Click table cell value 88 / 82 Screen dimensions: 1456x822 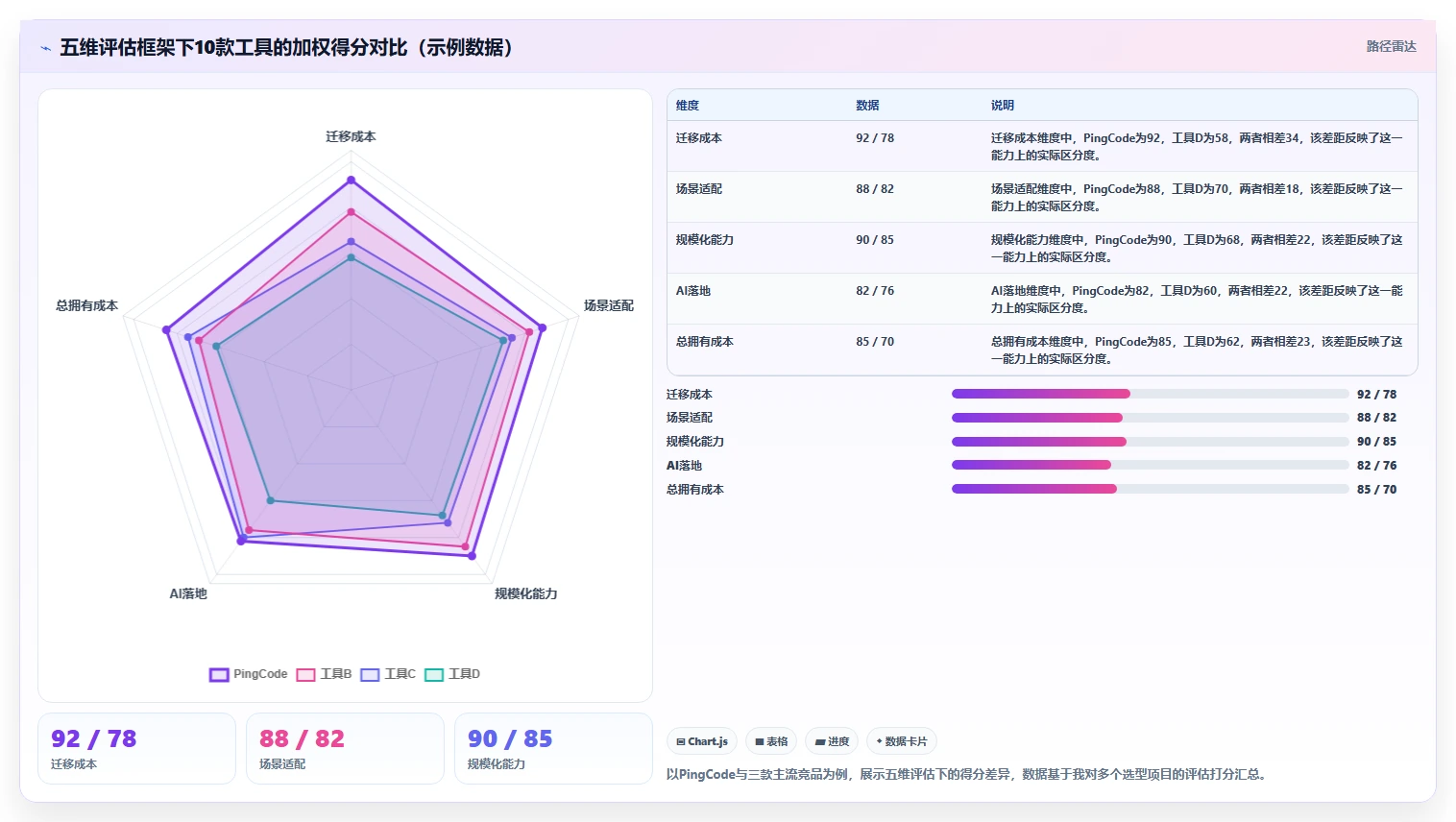(875, 189)
